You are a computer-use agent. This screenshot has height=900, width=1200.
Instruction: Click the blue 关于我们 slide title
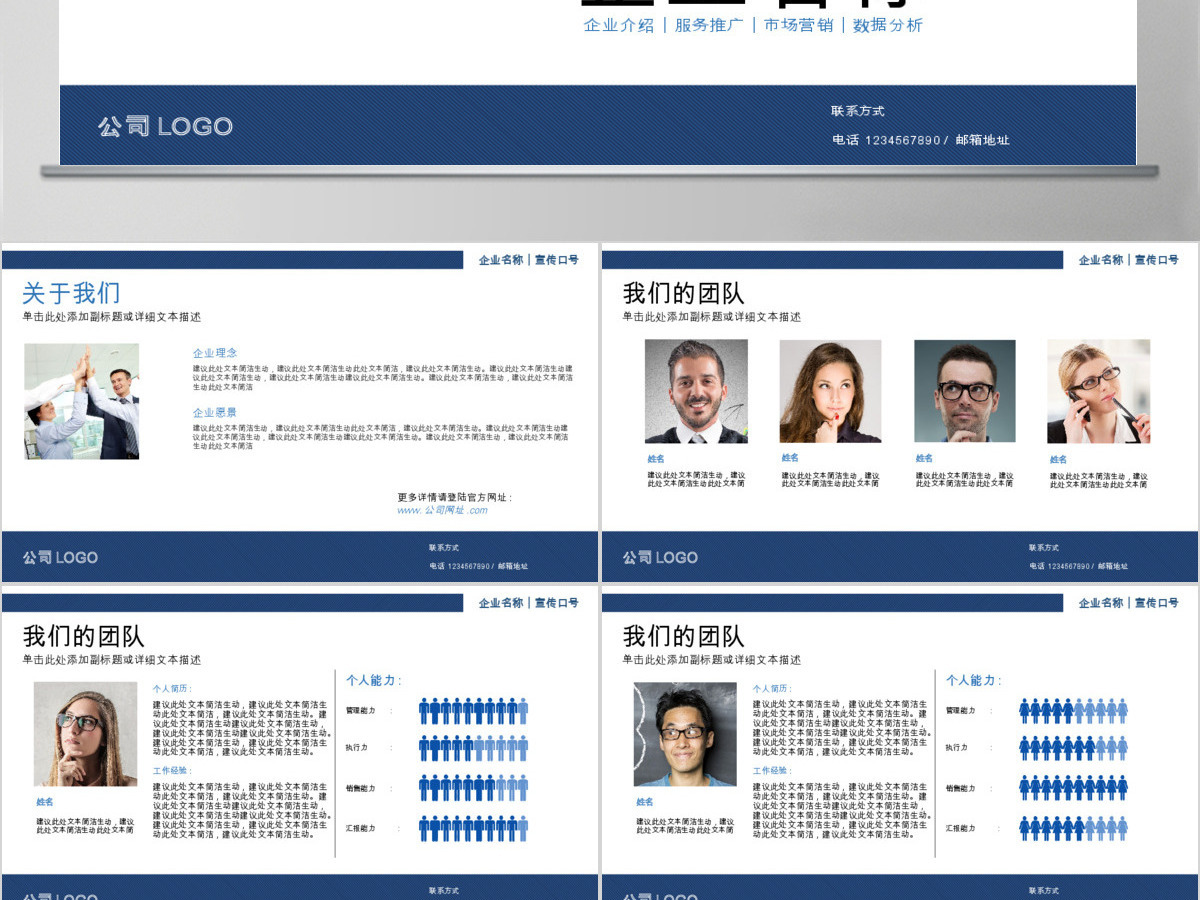(x=71, y=293)
